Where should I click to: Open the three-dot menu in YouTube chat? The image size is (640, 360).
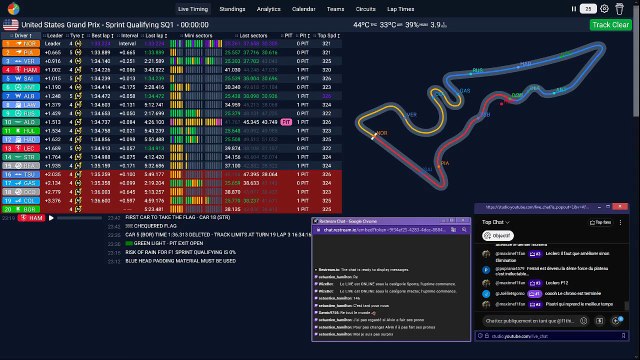620,222
